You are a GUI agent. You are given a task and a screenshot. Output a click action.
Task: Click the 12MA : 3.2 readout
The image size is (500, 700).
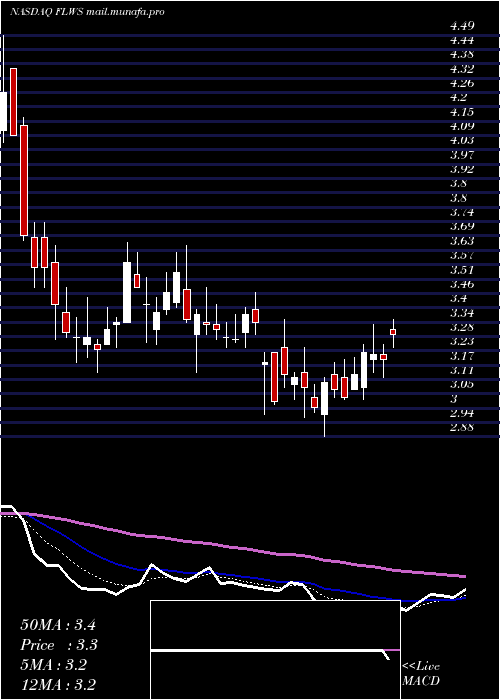59,685
